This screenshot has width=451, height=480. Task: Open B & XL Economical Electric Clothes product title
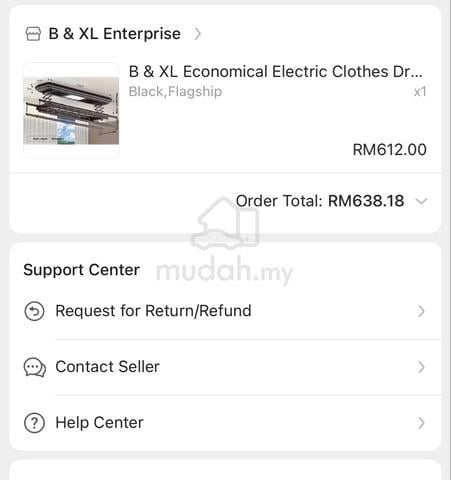[276, 72]
